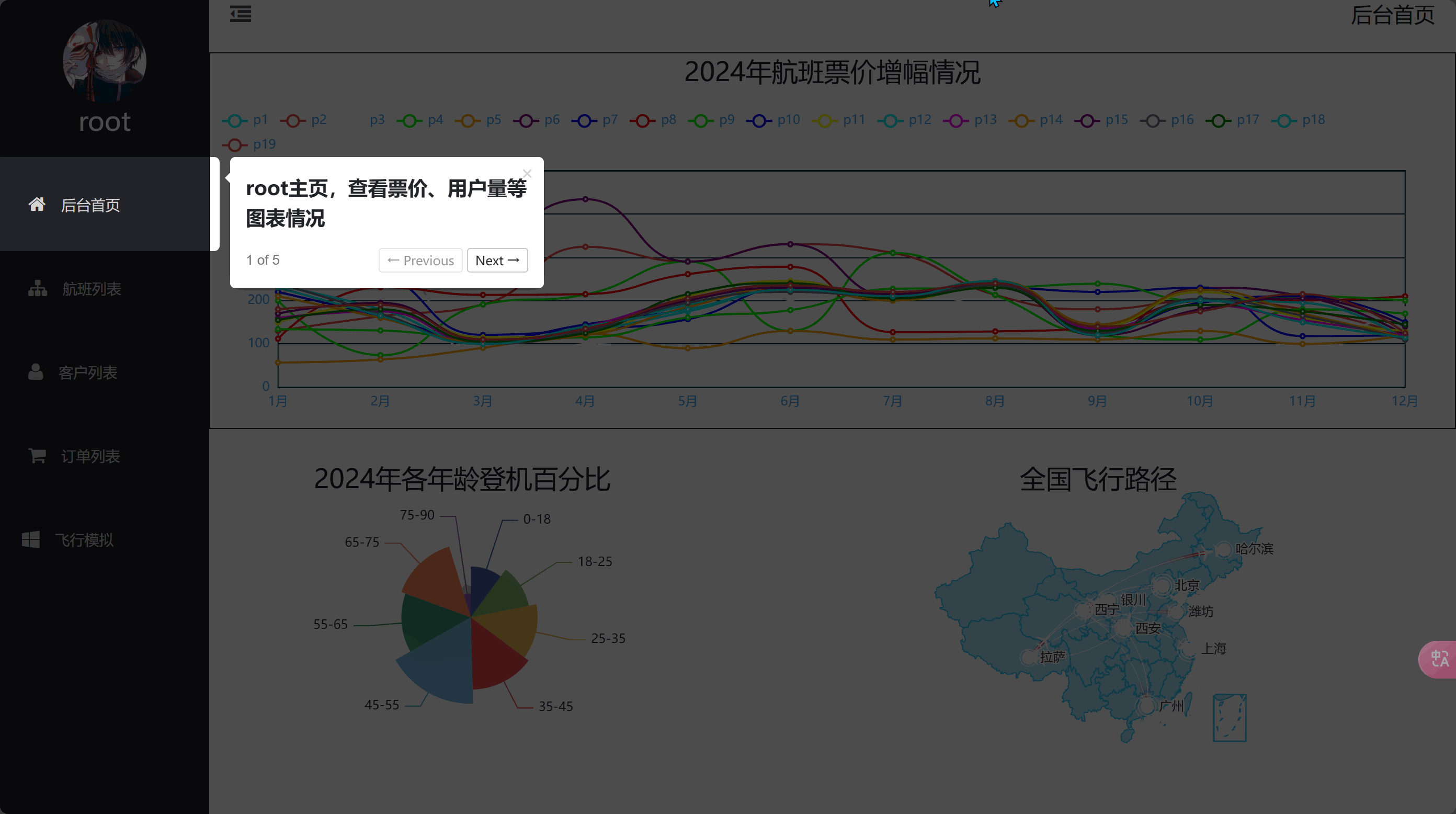Open the 航班列表 menu item

point(92,289)
